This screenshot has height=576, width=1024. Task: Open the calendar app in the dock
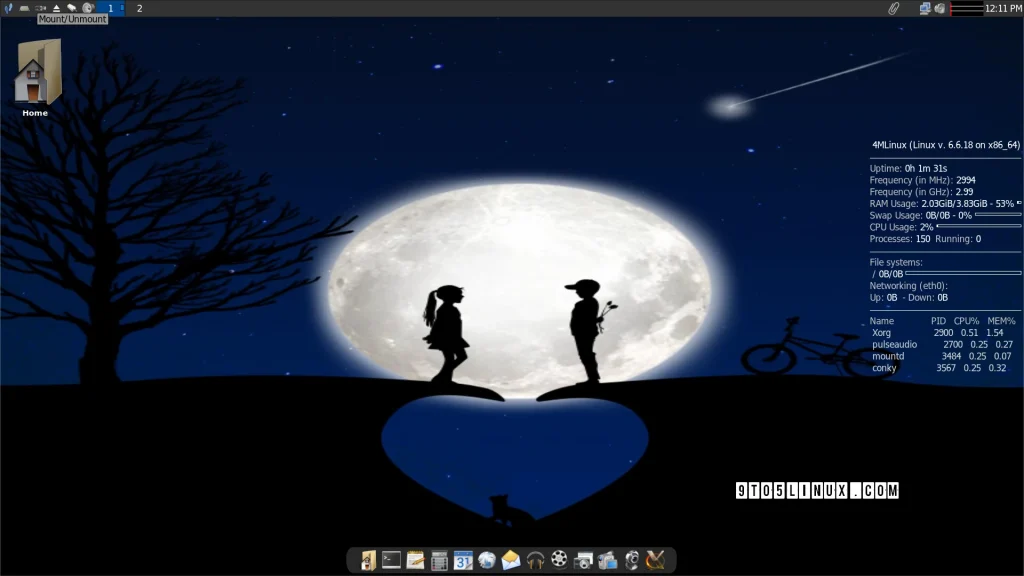click(x=462, y=560)
